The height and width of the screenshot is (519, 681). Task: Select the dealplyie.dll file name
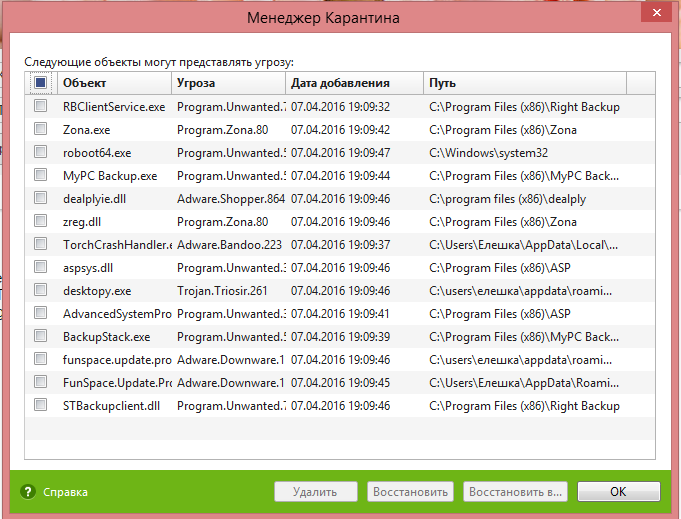pyautogui.click(x=94, y=199)
